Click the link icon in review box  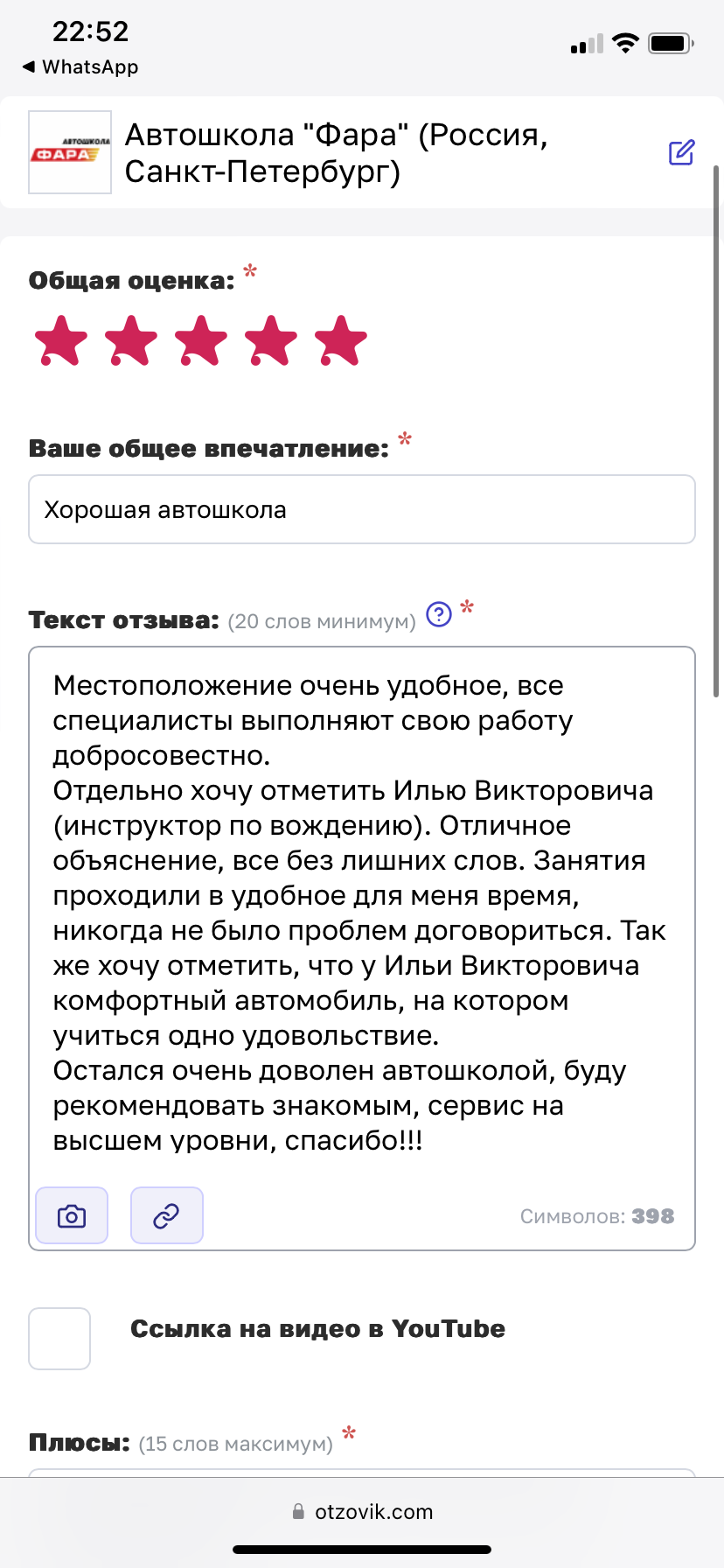pyautogui.click(x=166, y=1215)
